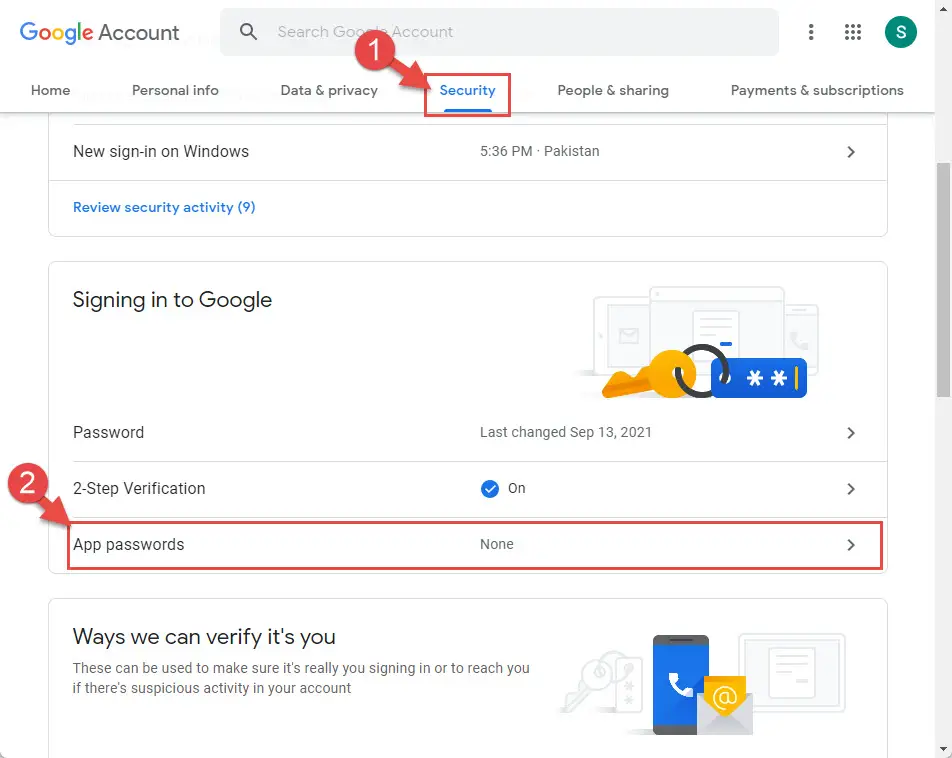Open the New sign-in on Windows entry

(x=468, y=152)
